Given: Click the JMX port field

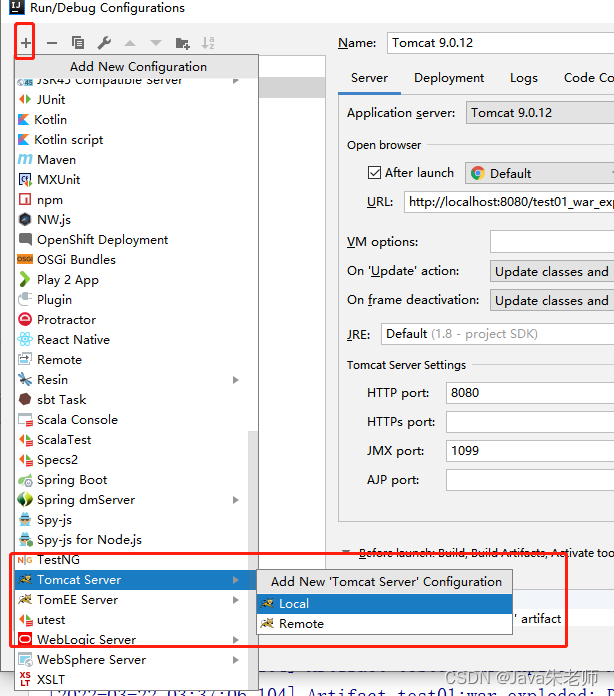Looking at the screenshot, I should 530,451.
